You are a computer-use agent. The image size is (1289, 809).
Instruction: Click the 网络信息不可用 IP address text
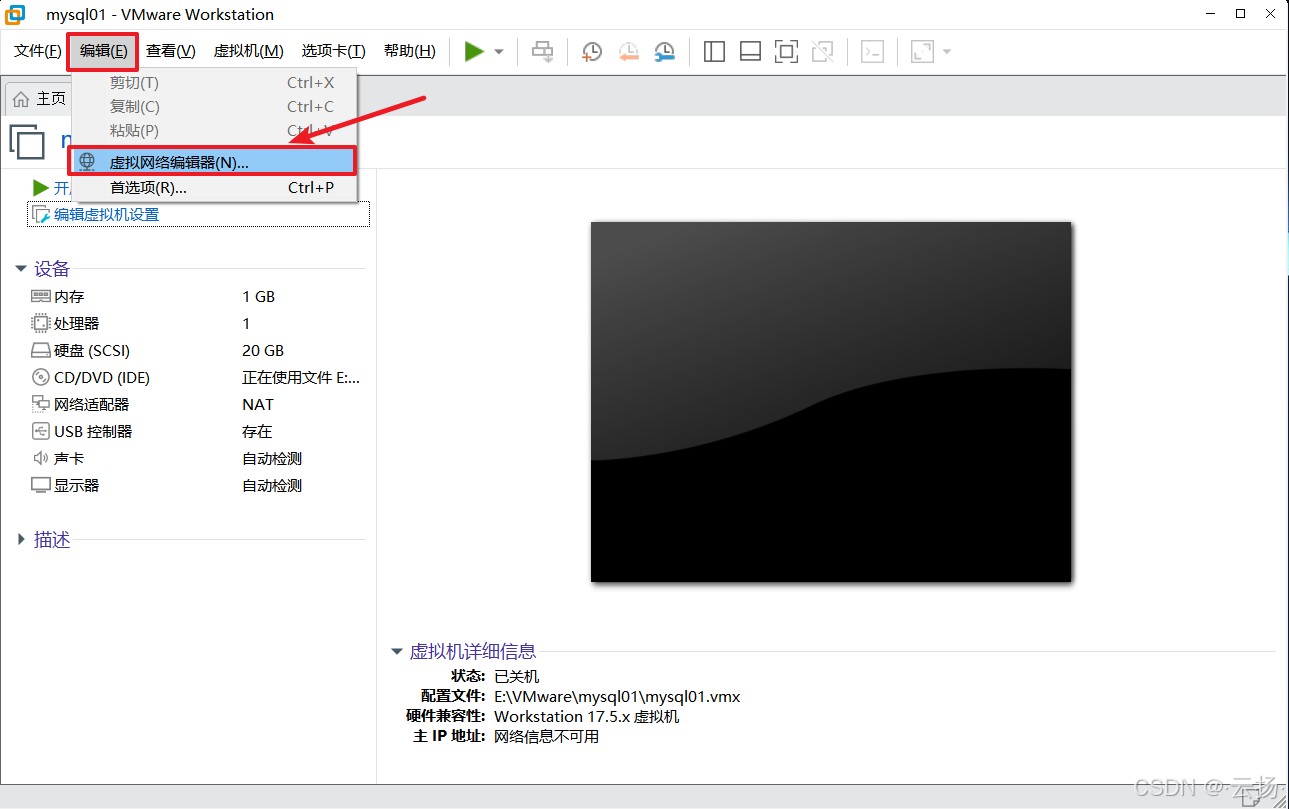click(x=546, y=736)
